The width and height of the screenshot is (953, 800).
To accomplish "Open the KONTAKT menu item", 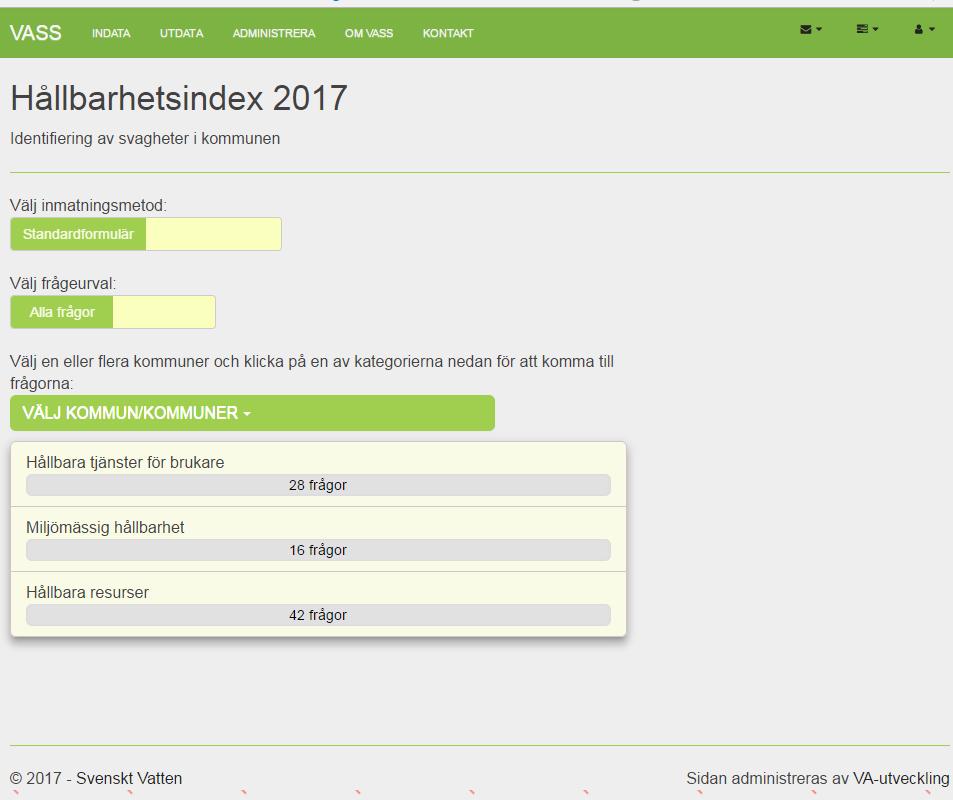I will click(x=448, y=33).
